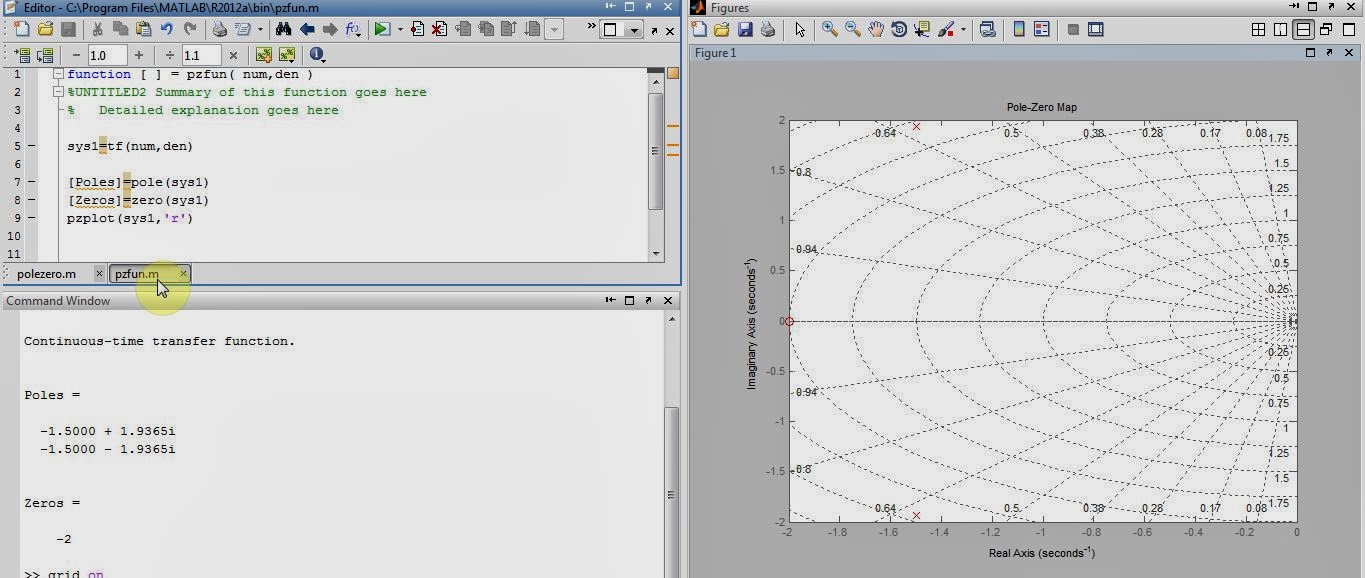This screenshot has width=1365, height=578.
Task: Run pzfun.m with the green play button
Action: (x=382, y=29)
